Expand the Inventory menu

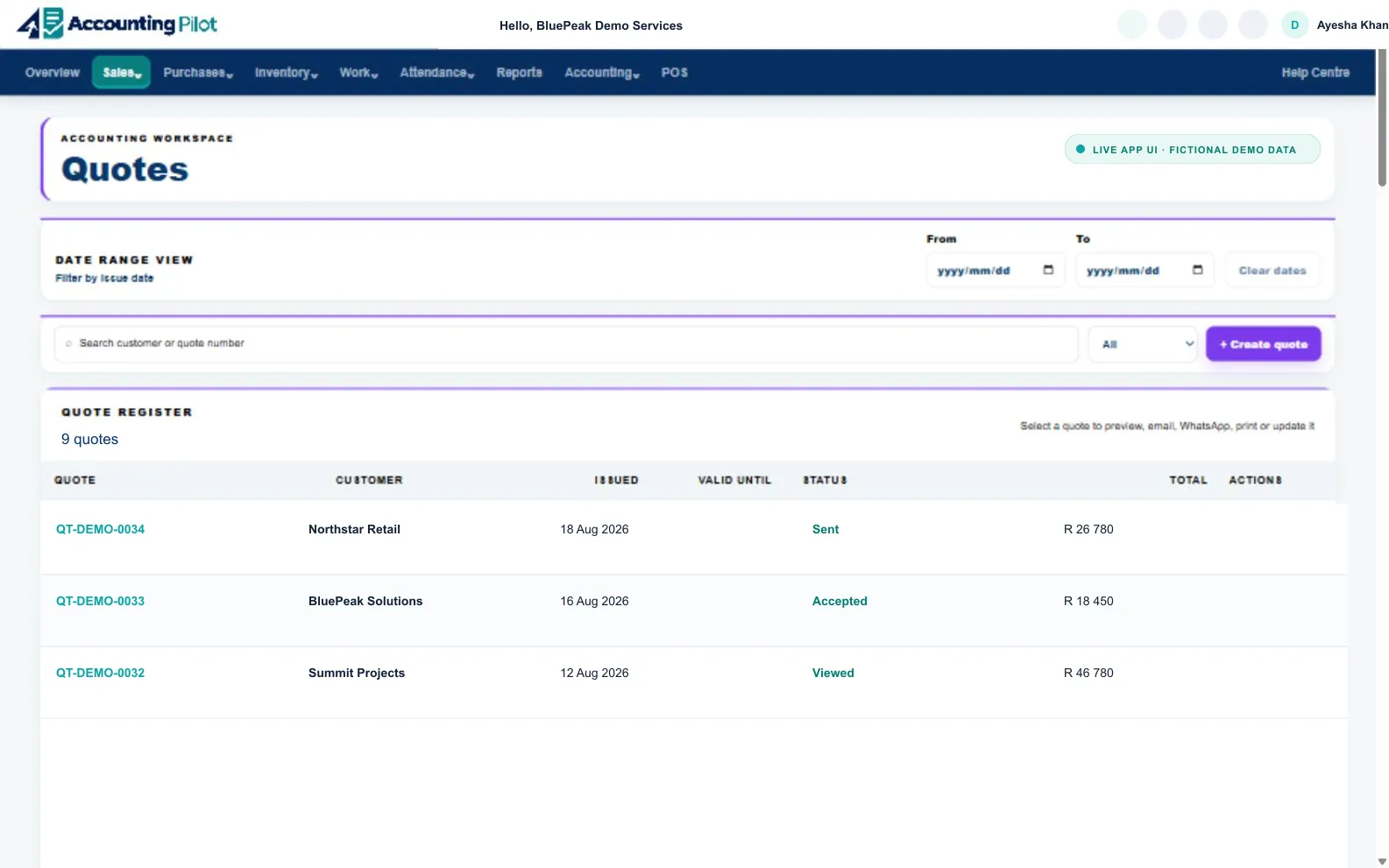coord(286,73)
